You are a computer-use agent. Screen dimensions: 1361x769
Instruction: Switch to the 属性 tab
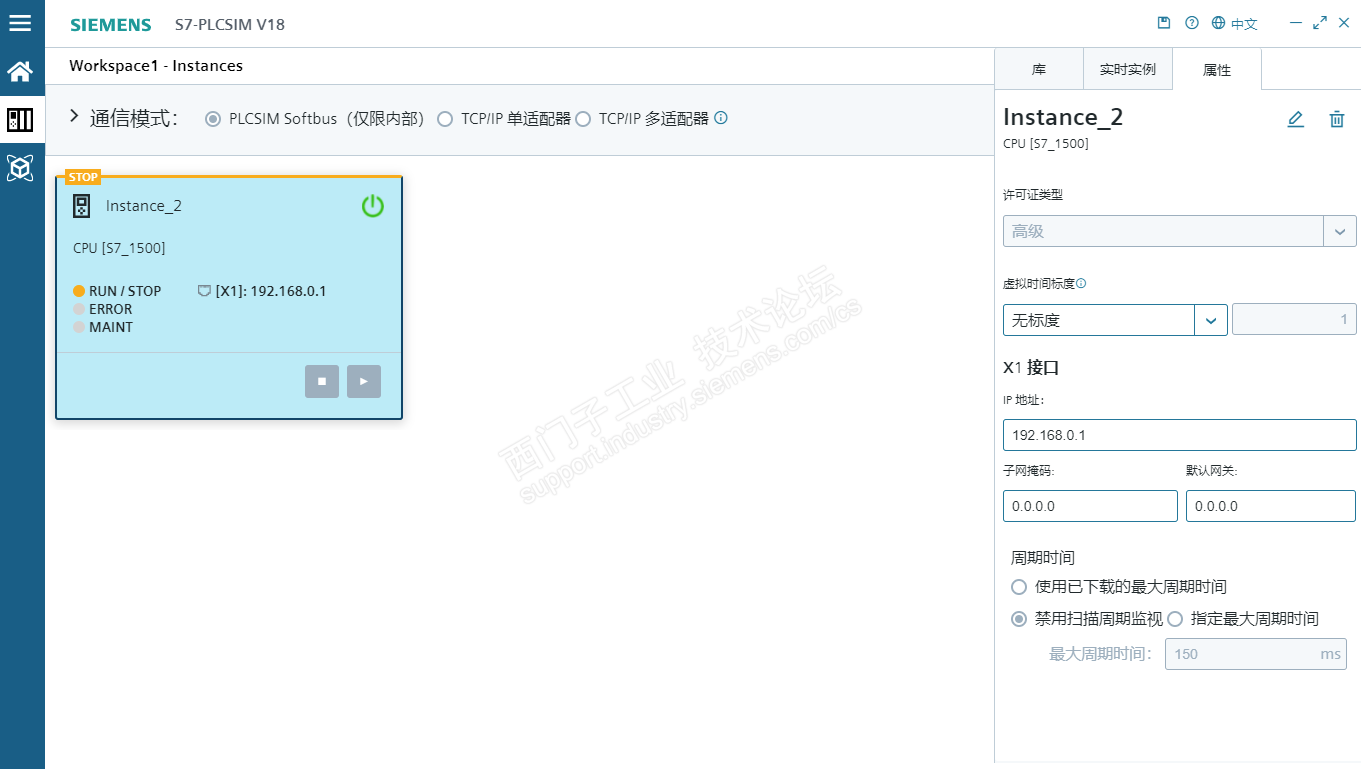point(1217,70)
